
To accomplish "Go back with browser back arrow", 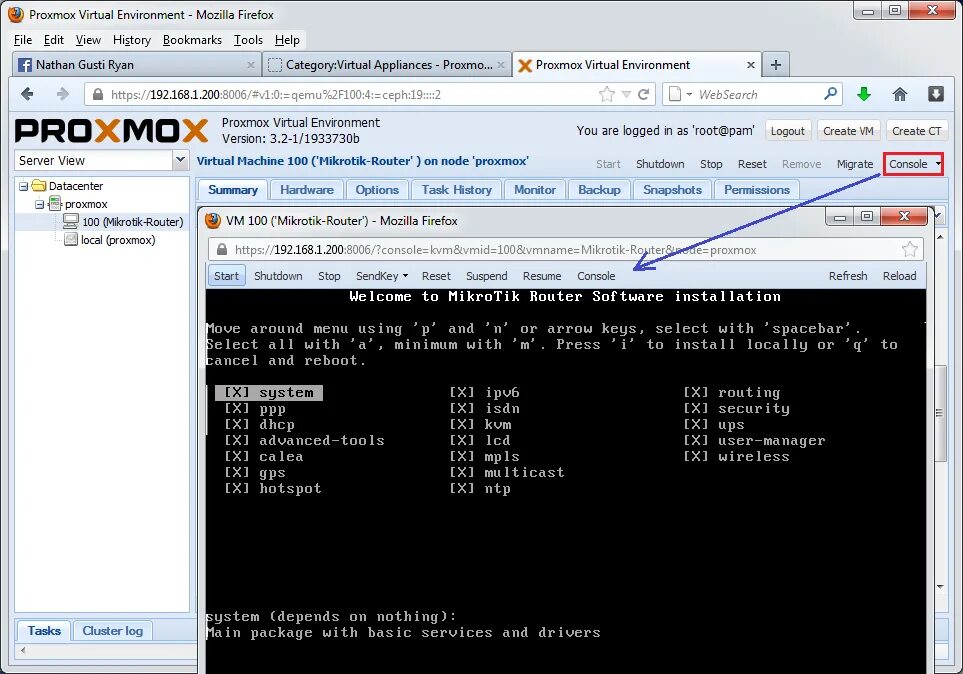I will pos(27,94).
